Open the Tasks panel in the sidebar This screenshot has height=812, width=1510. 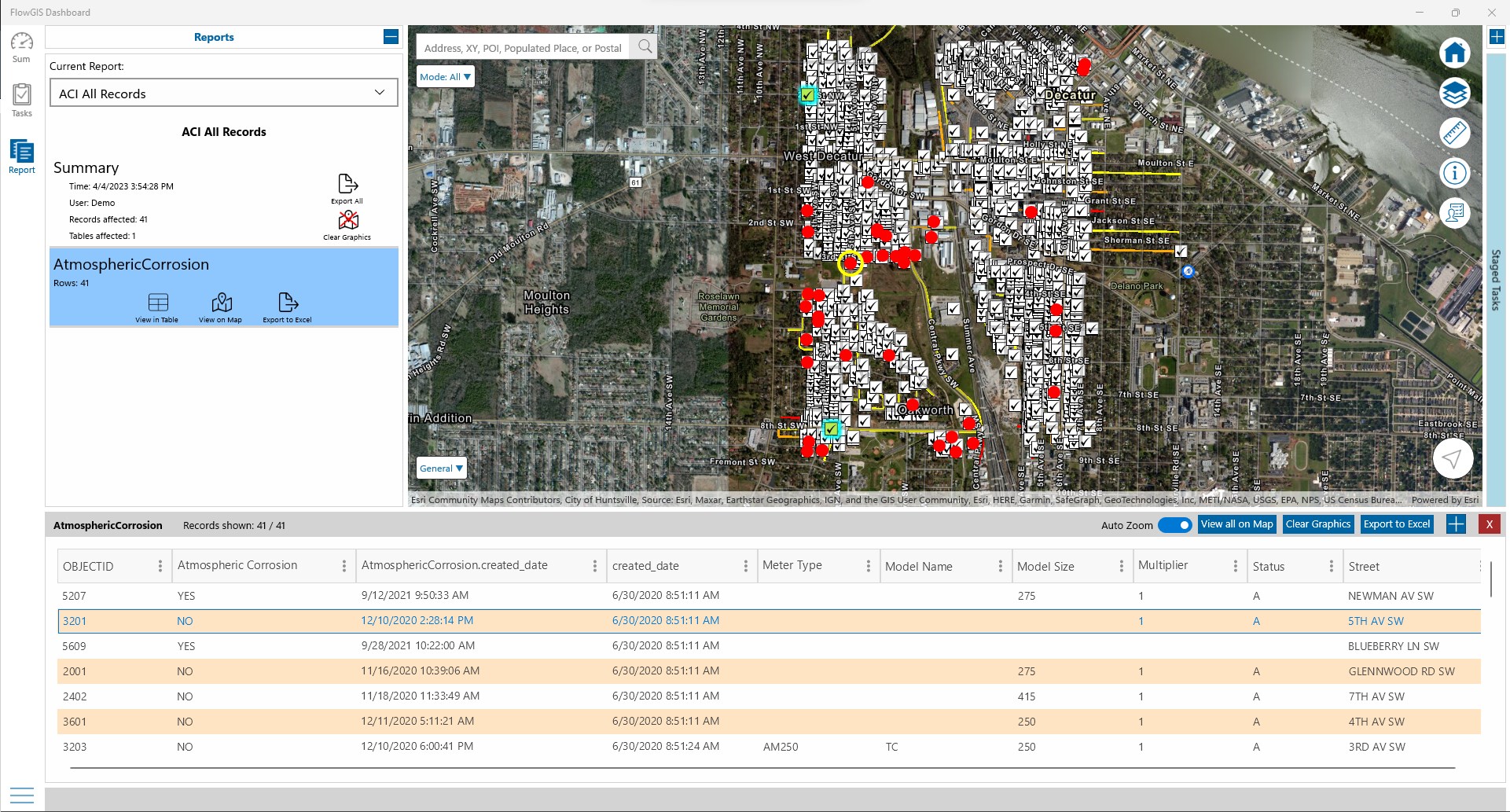[x=22, y=101]
